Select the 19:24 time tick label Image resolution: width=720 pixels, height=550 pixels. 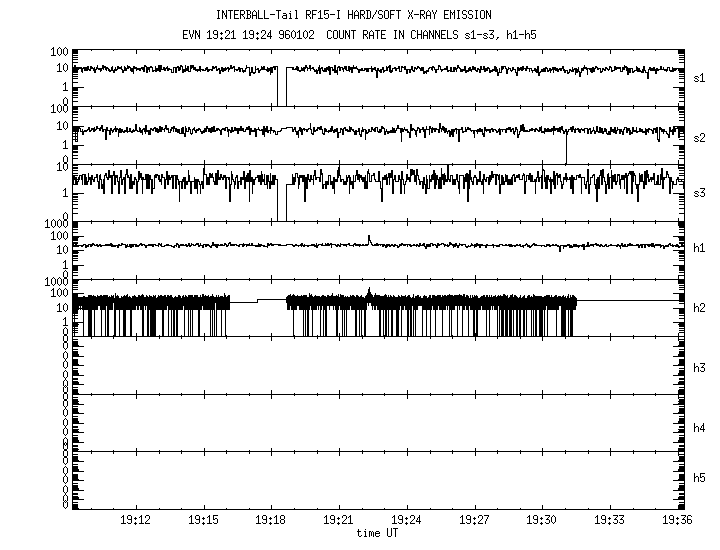(406, 521)
